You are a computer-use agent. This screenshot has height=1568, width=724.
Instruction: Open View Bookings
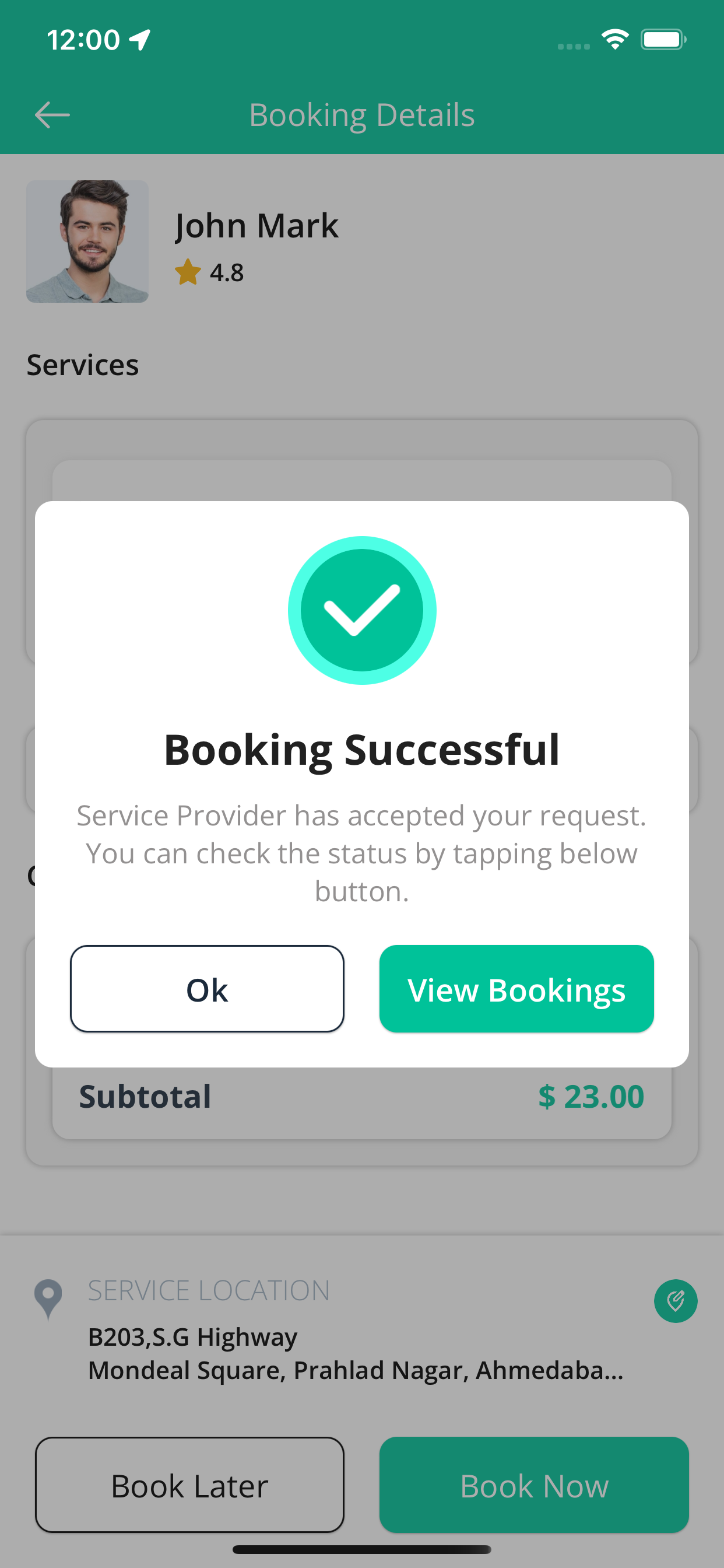[516, 989]
